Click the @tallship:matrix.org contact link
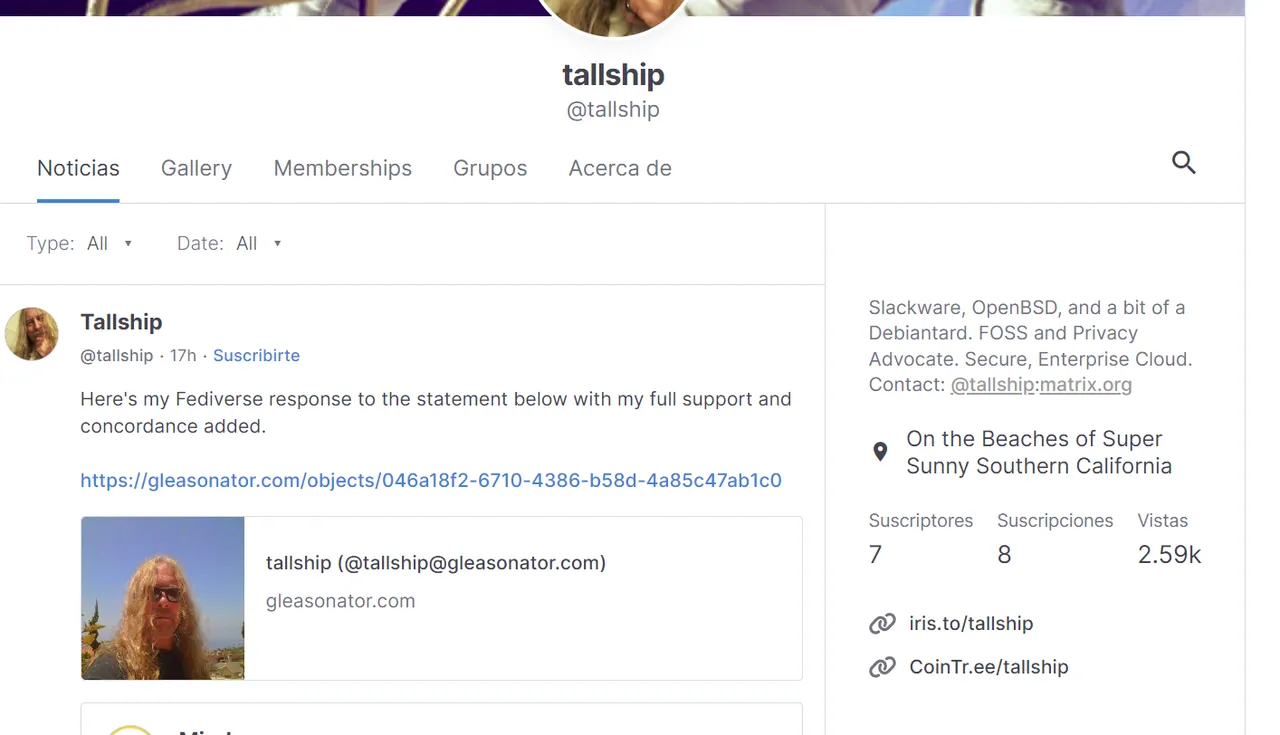The image size is (1280, 735). 1041,385
